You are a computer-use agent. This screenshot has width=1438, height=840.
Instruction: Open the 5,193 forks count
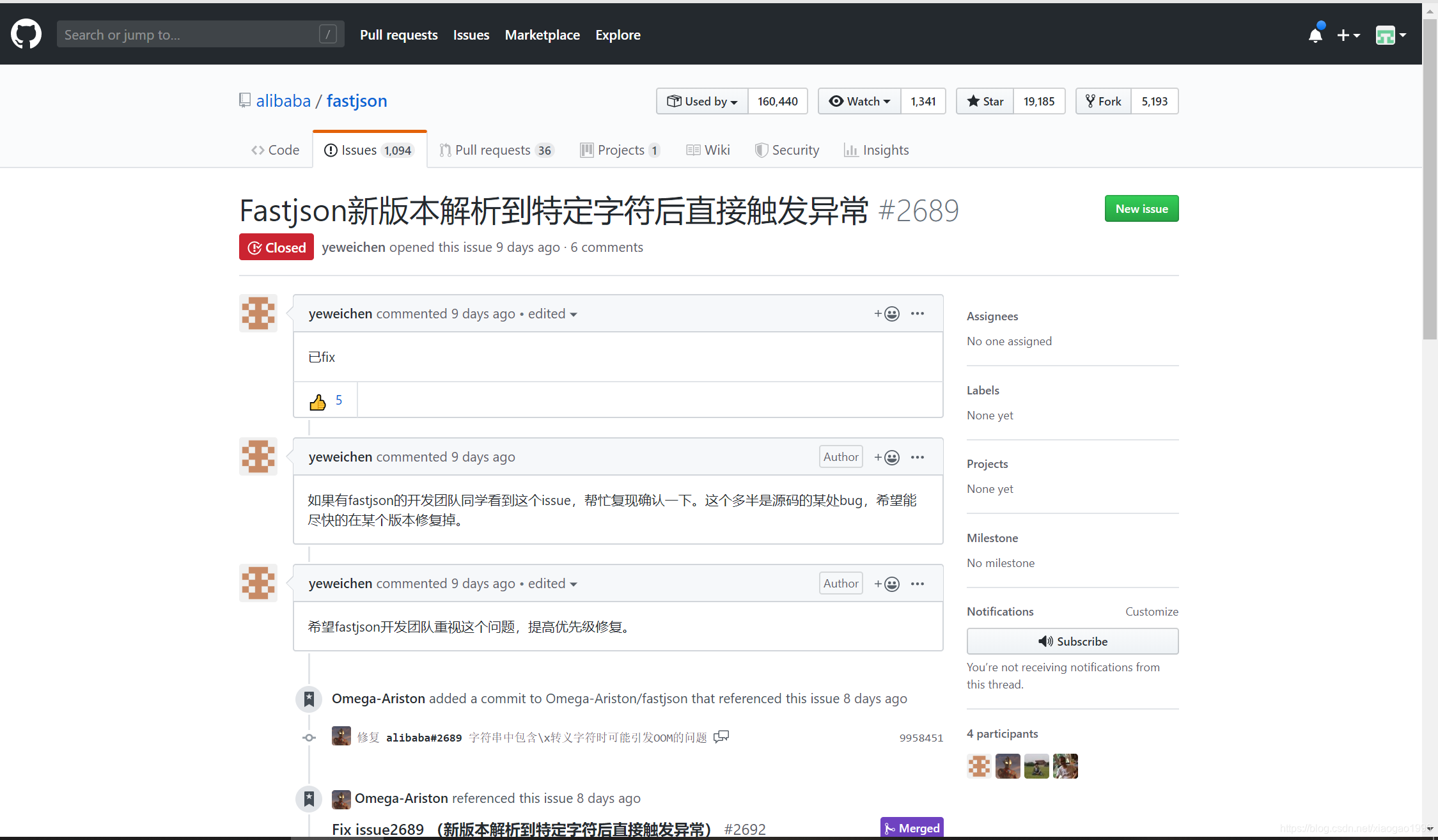pos(1155,101)
